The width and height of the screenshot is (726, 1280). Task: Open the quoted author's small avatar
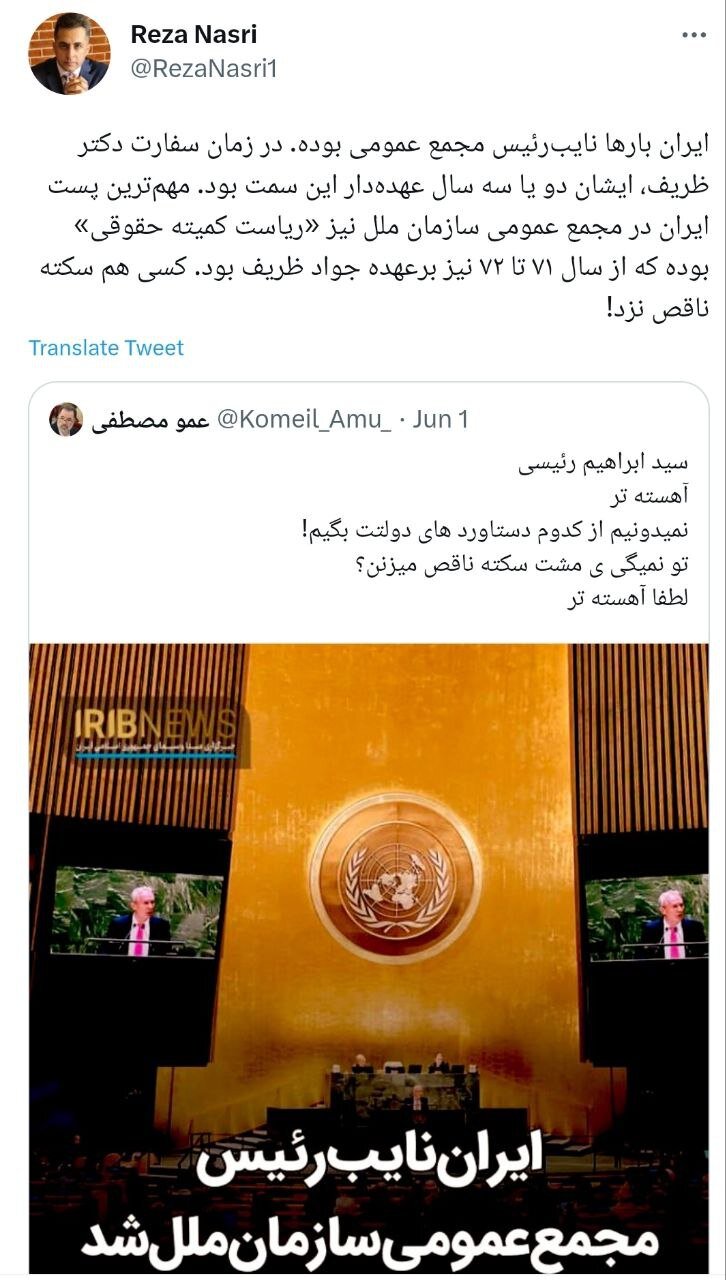point(66,419)
